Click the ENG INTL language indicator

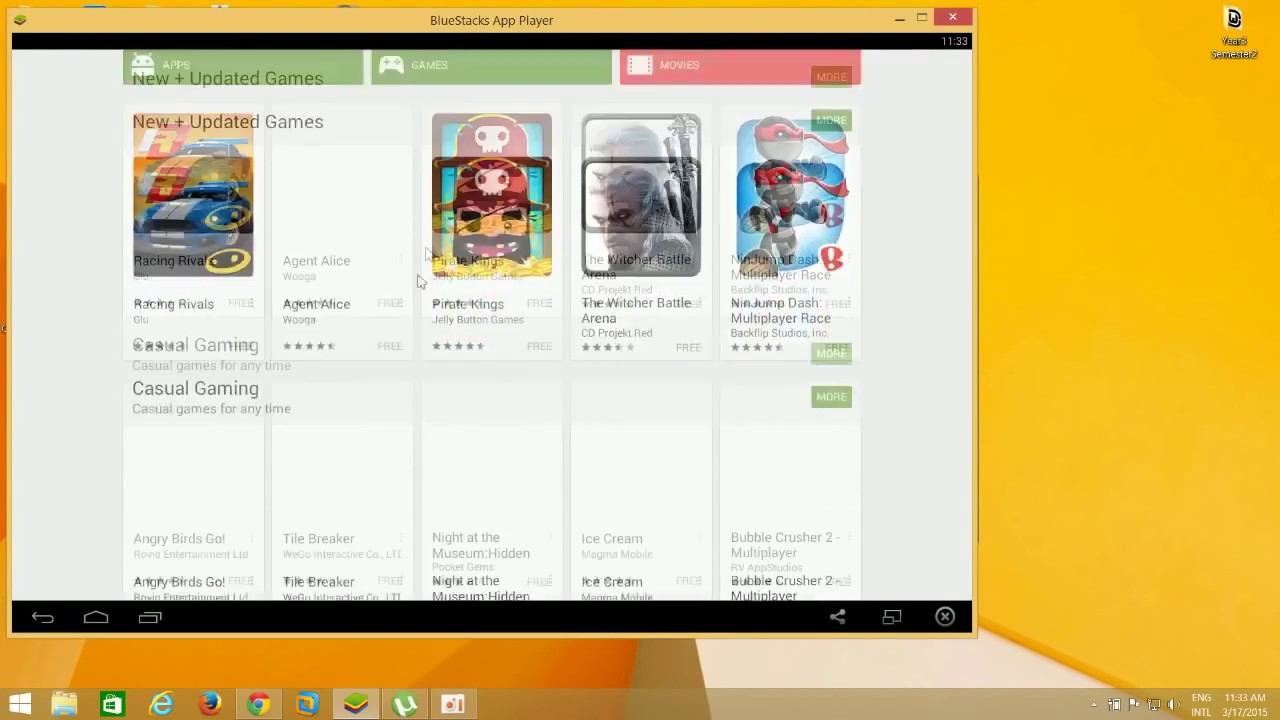click(1201, 705)
